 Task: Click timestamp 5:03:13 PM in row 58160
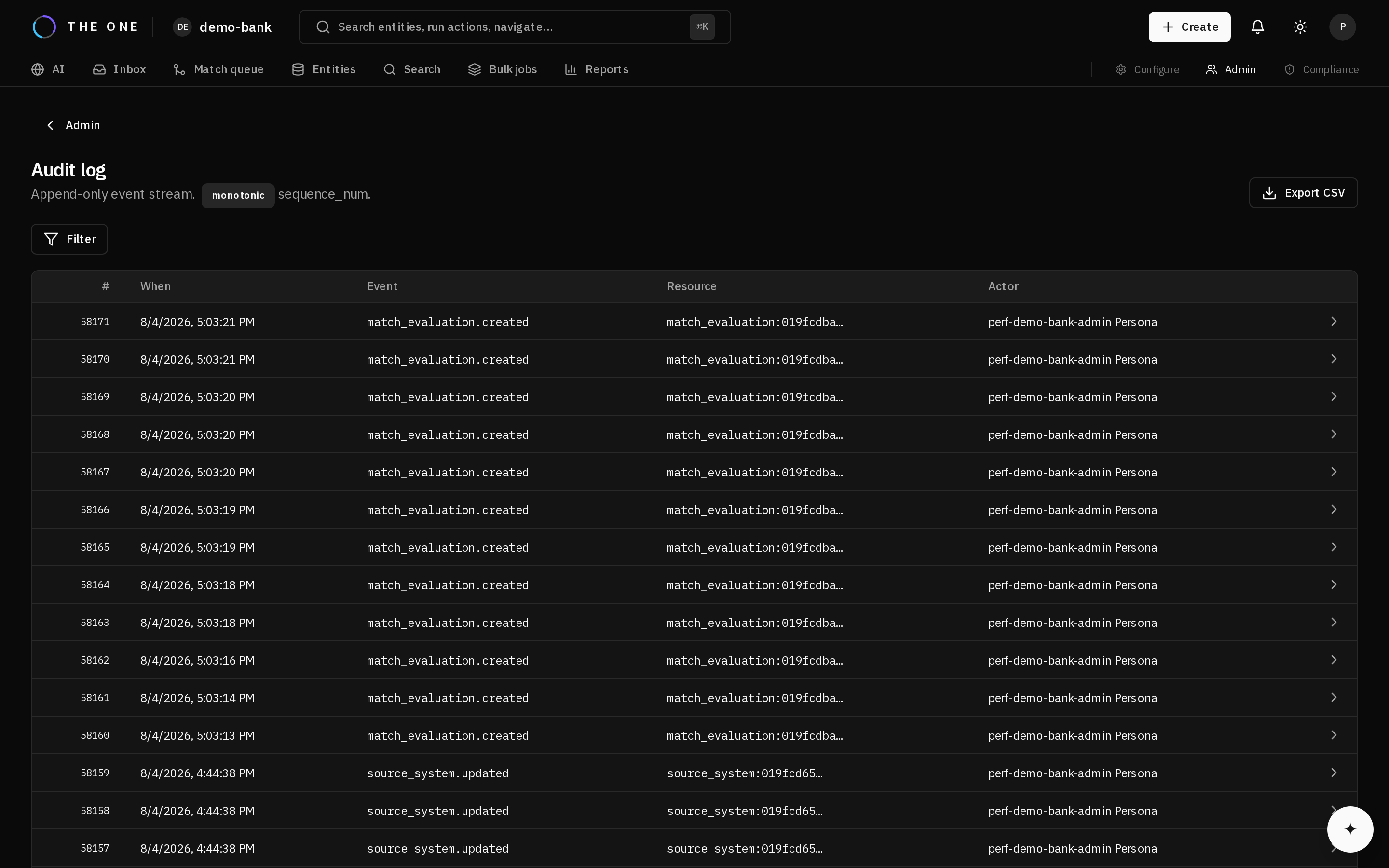(x=197, y=736)
